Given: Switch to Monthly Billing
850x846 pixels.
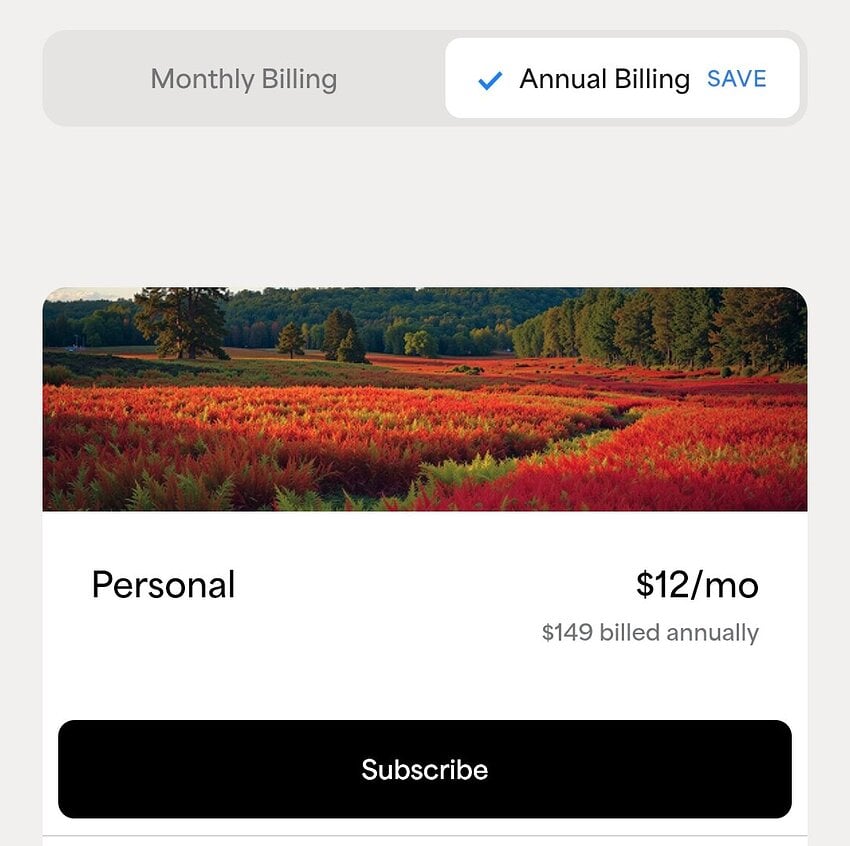Looking at the screenshot, I should pos(244,79).
